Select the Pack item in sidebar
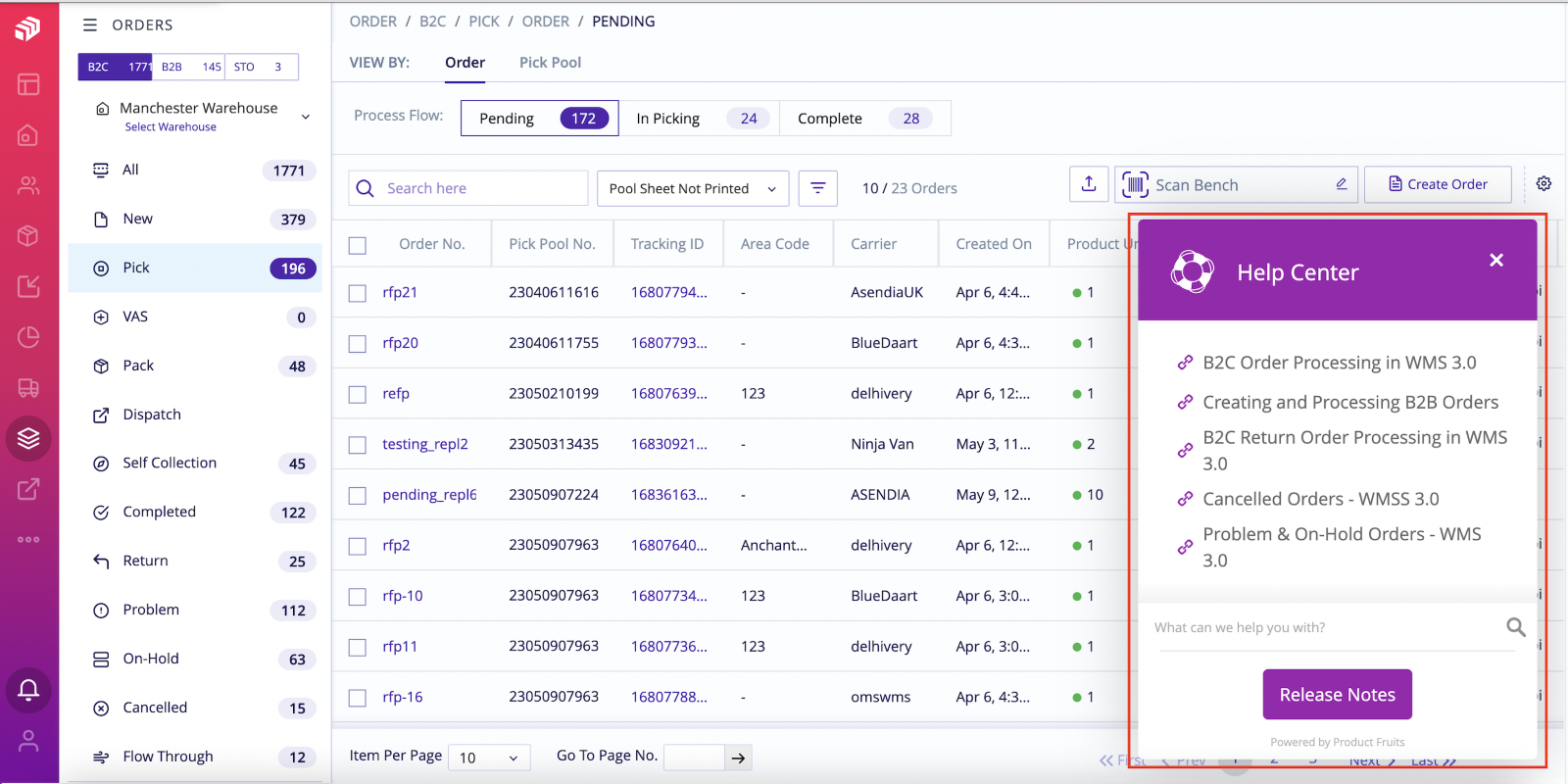The width and height of the screenshot is (1568, 784). (195, 366)
